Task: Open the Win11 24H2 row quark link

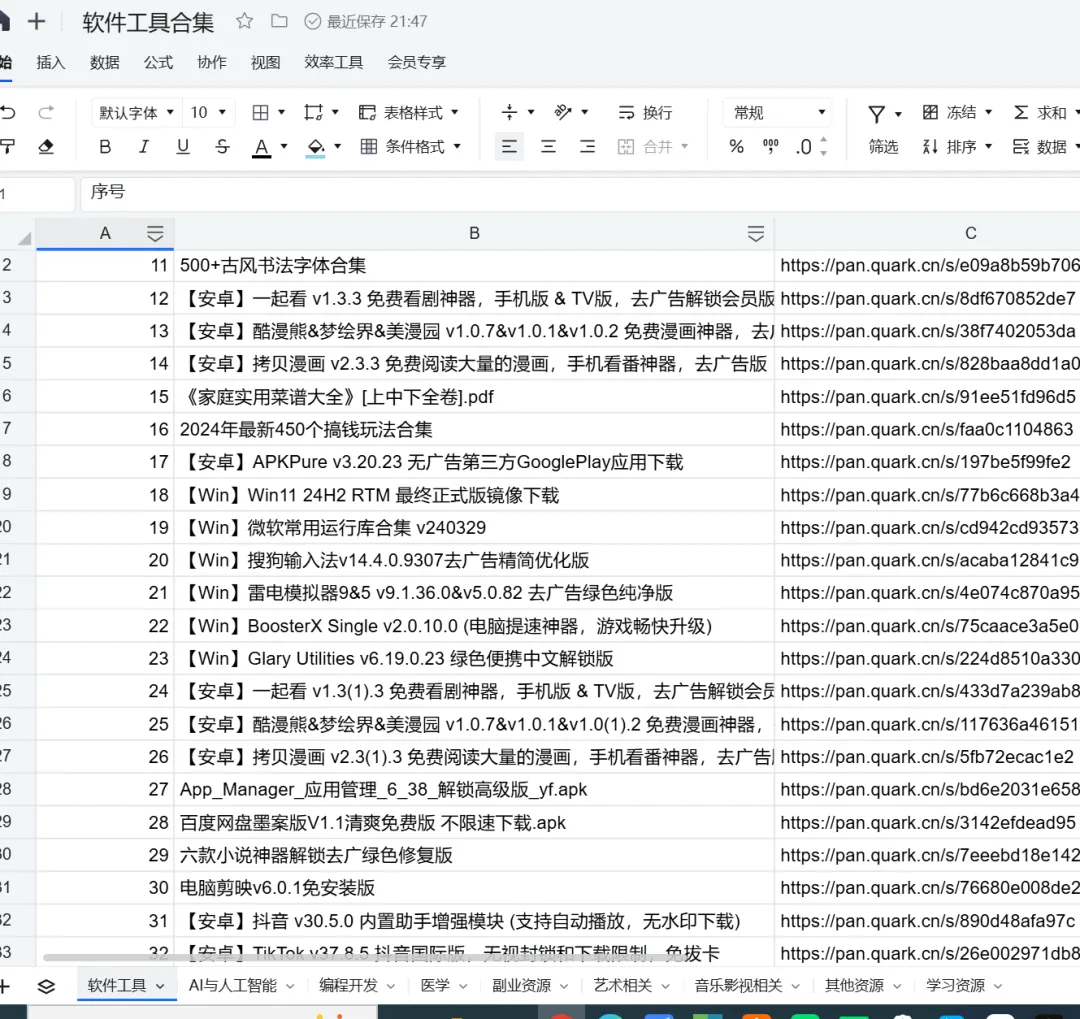Action: point(930,495)
